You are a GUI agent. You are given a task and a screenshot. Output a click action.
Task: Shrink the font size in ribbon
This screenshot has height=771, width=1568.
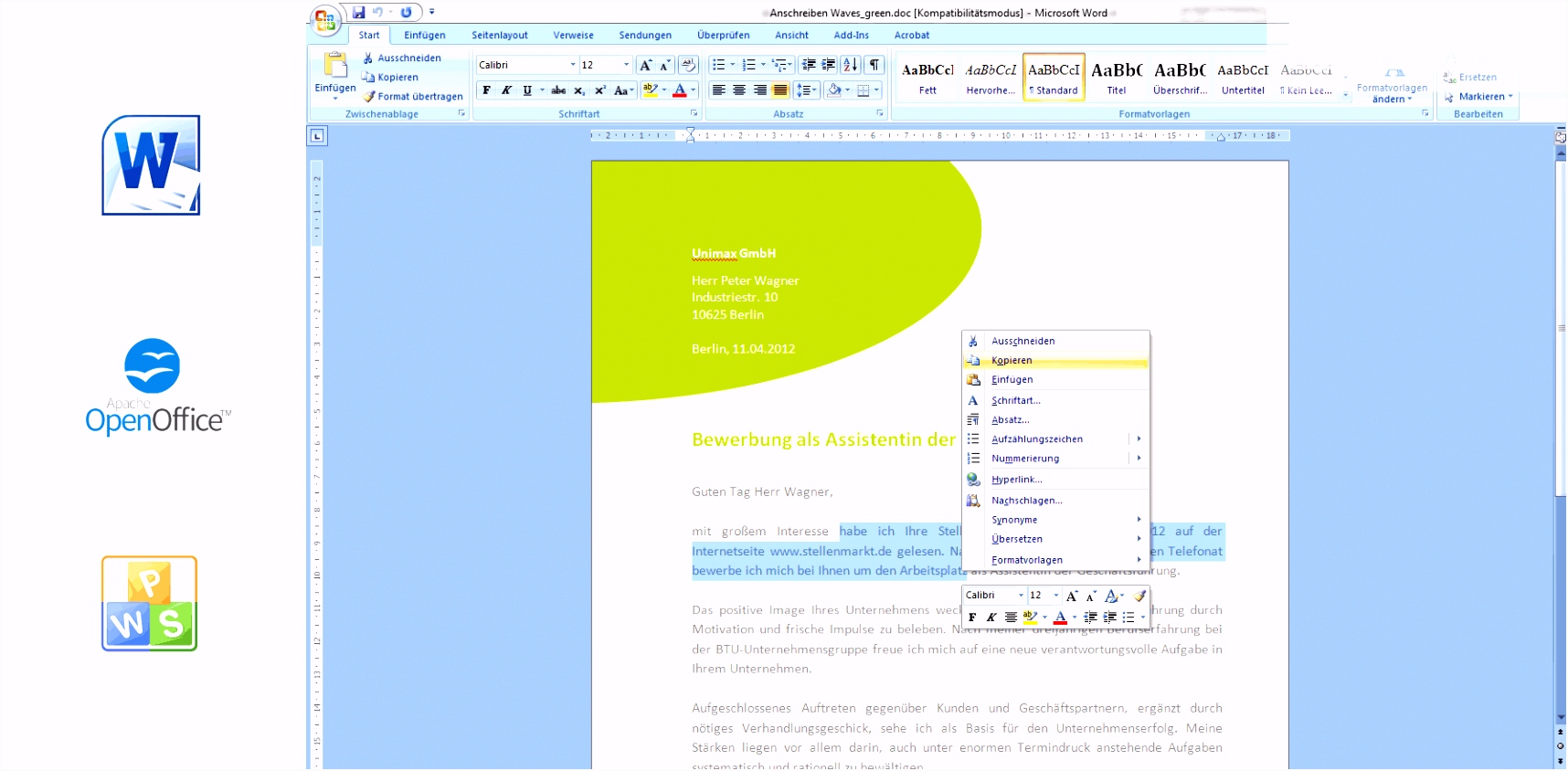point(664,65)
